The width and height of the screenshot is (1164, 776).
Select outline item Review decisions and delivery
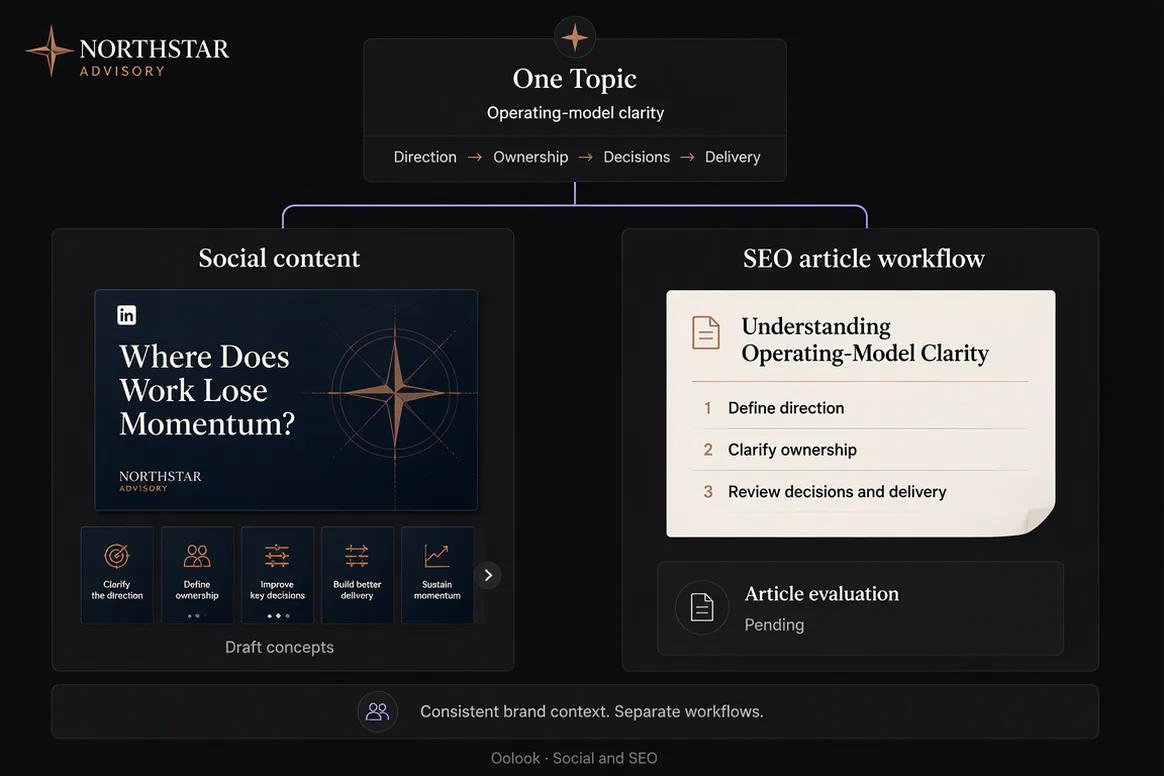coord(837,492)
